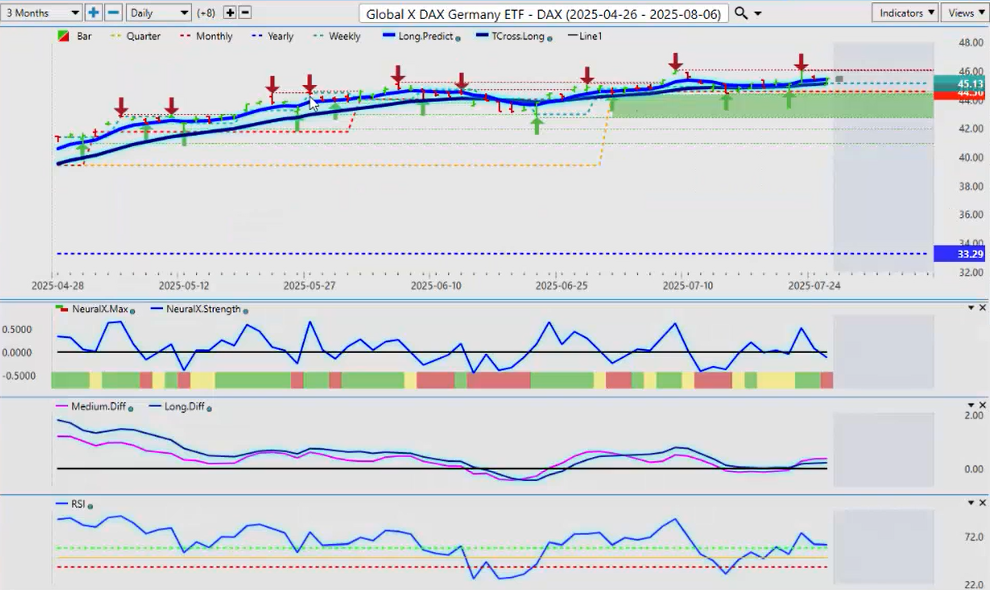Image resolution: width=990 pixels, height=590 pixels.
Task: Toggle the Quarter line in legend
Action: click(x=137, y=36)
